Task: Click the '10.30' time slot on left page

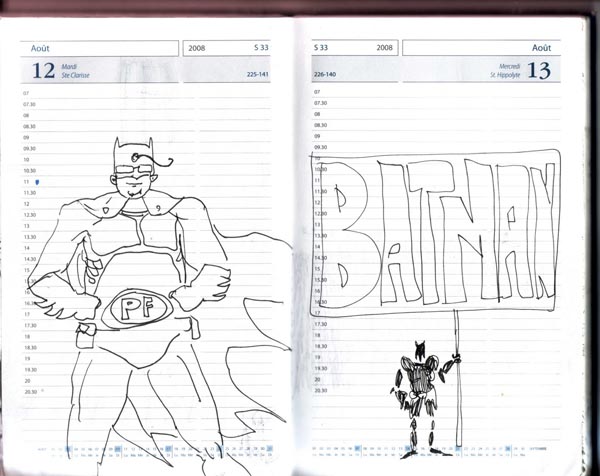Action: pyautogui.click(x=29, y=171)
